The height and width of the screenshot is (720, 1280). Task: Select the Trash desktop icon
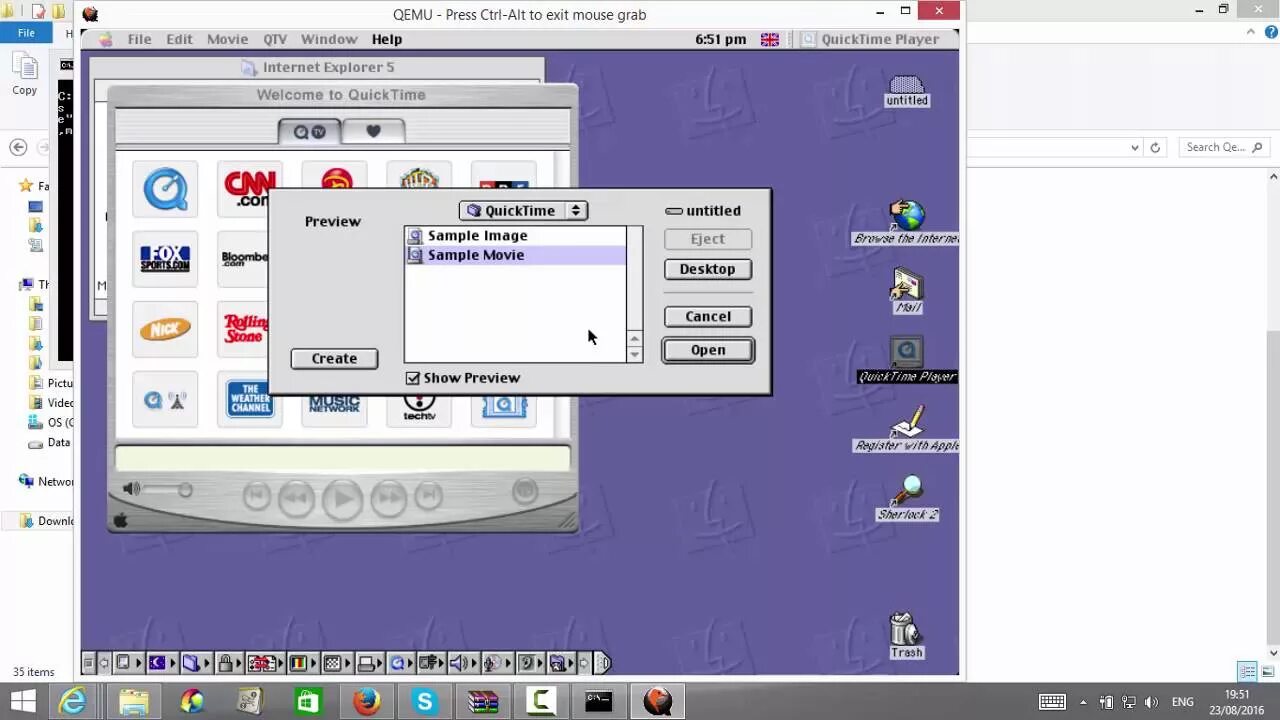point(905,636)
